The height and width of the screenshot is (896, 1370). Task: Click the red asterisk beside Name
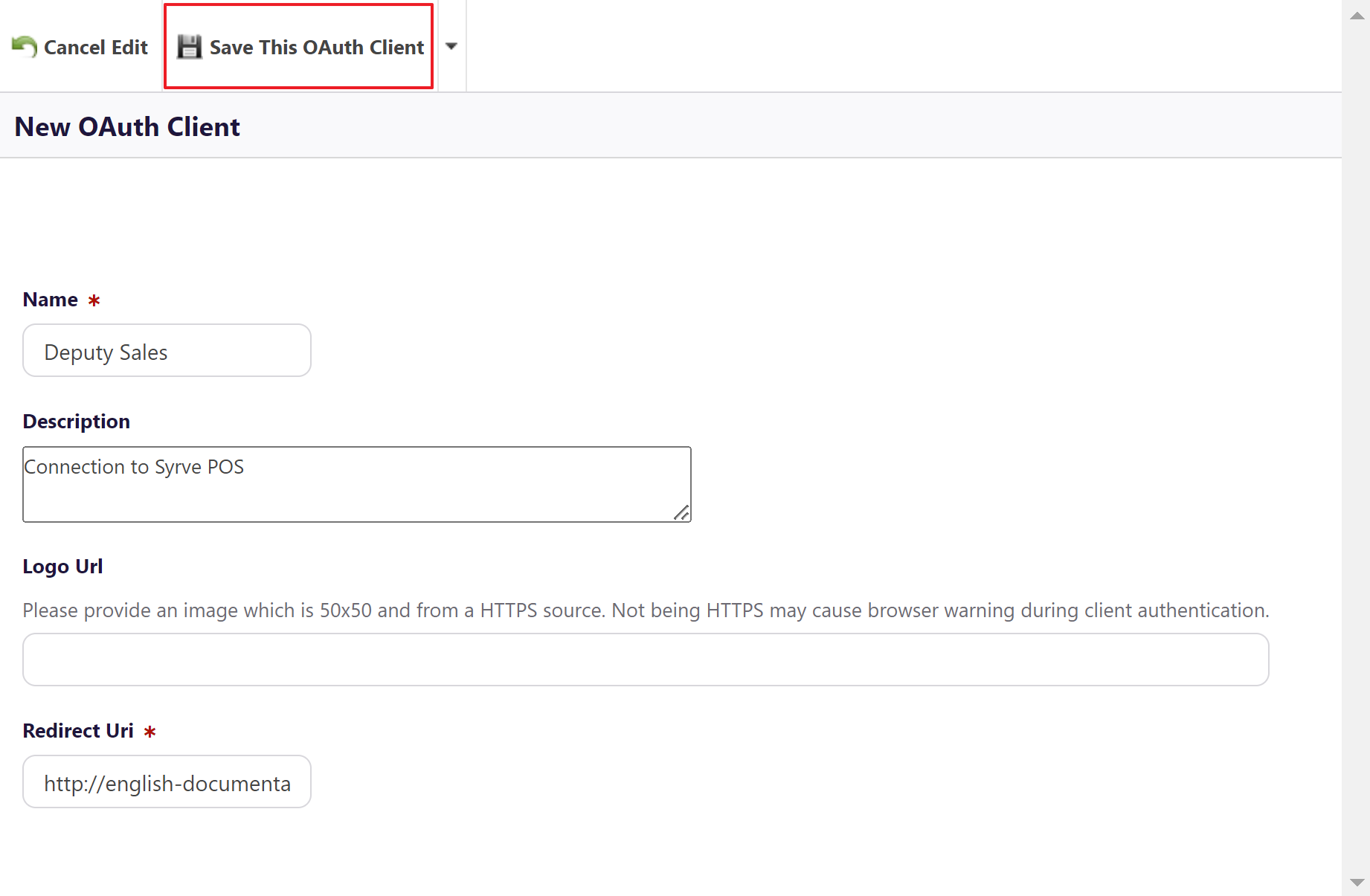[x=94, y=300]
